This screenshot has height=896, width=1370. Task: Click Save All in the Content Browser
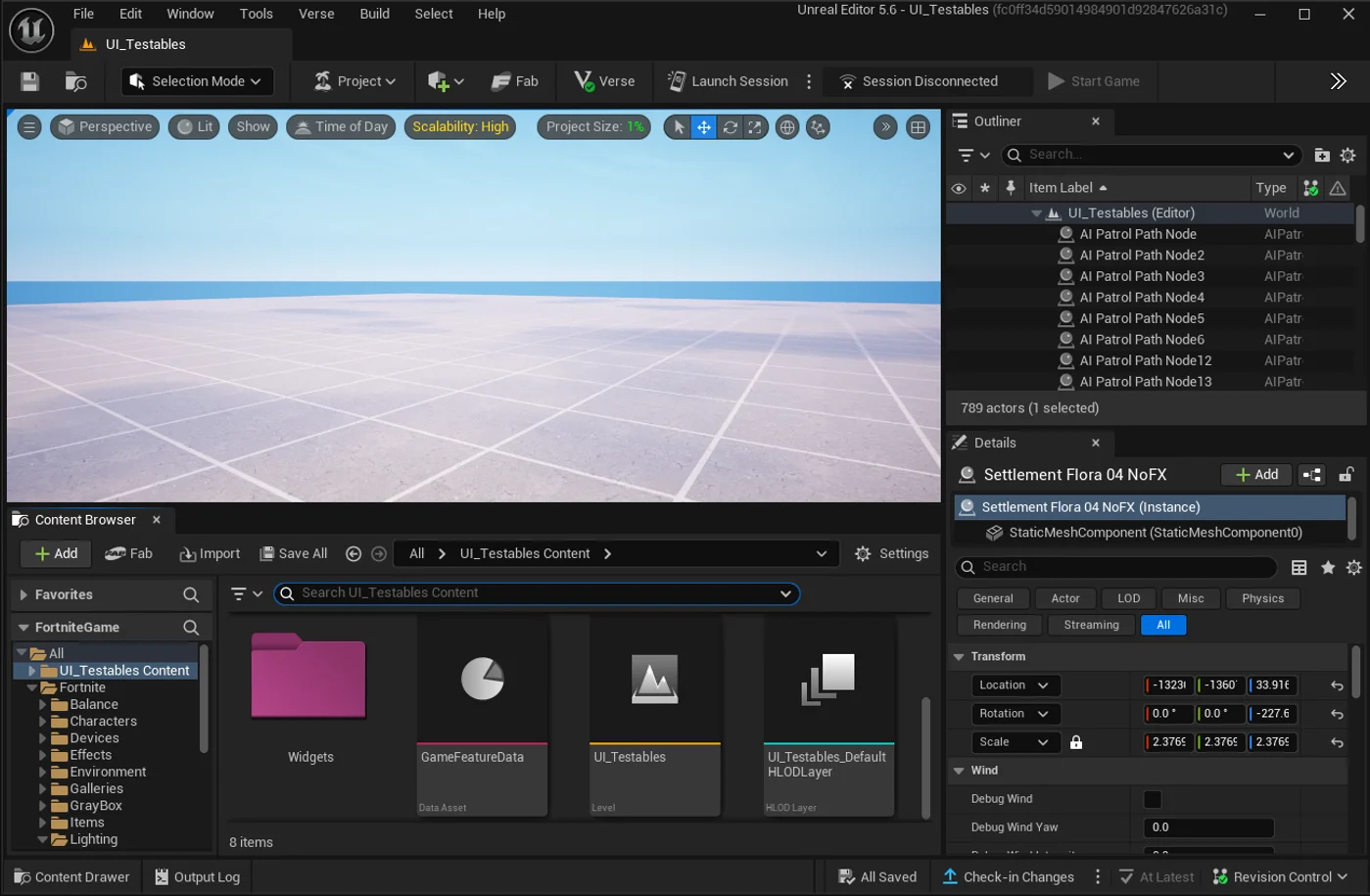click(293, 554)
